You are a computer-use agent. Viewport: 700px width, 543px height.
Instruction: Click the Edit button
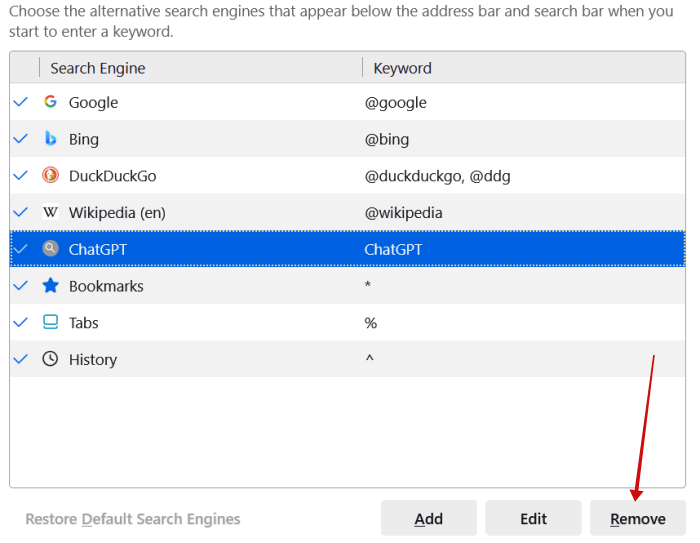[x=533, y=518]
